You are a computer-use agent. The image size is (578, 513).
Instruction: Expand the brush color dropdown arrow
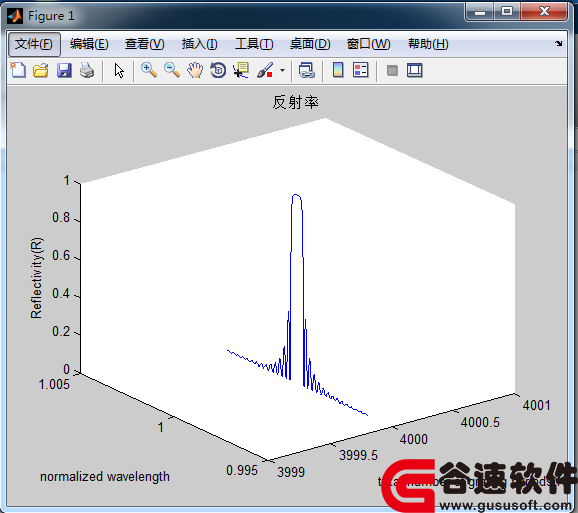282,70
